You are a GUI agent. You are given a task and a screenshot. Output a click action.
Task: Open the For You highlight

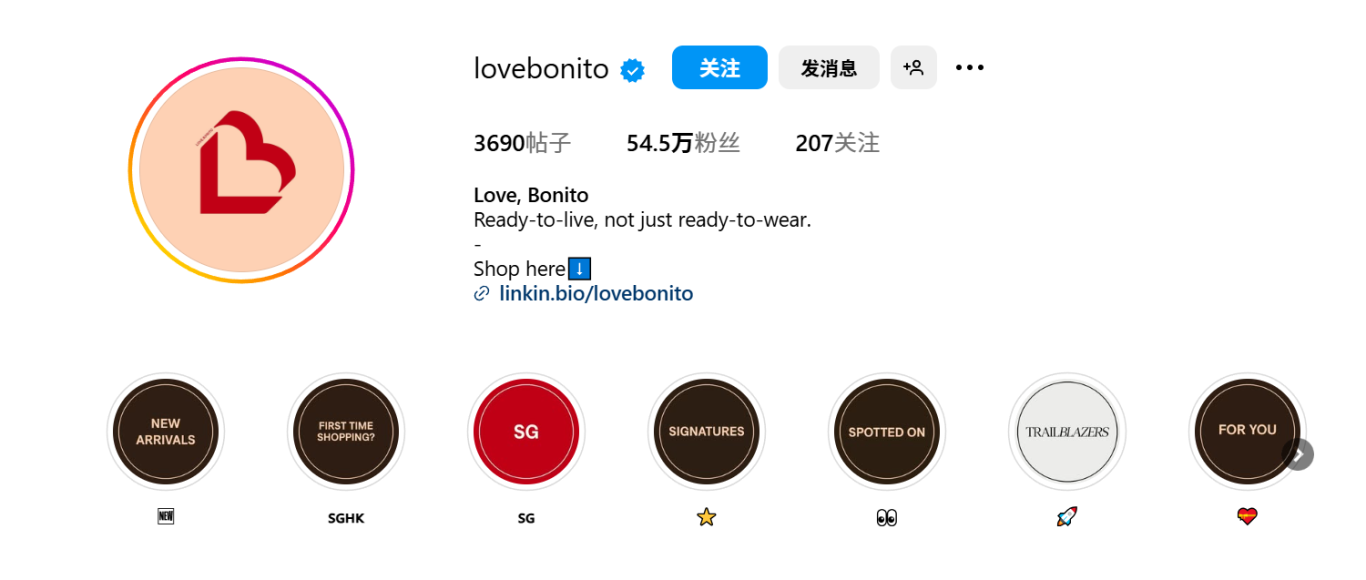pyautogui.click(x=1245, y=432)
